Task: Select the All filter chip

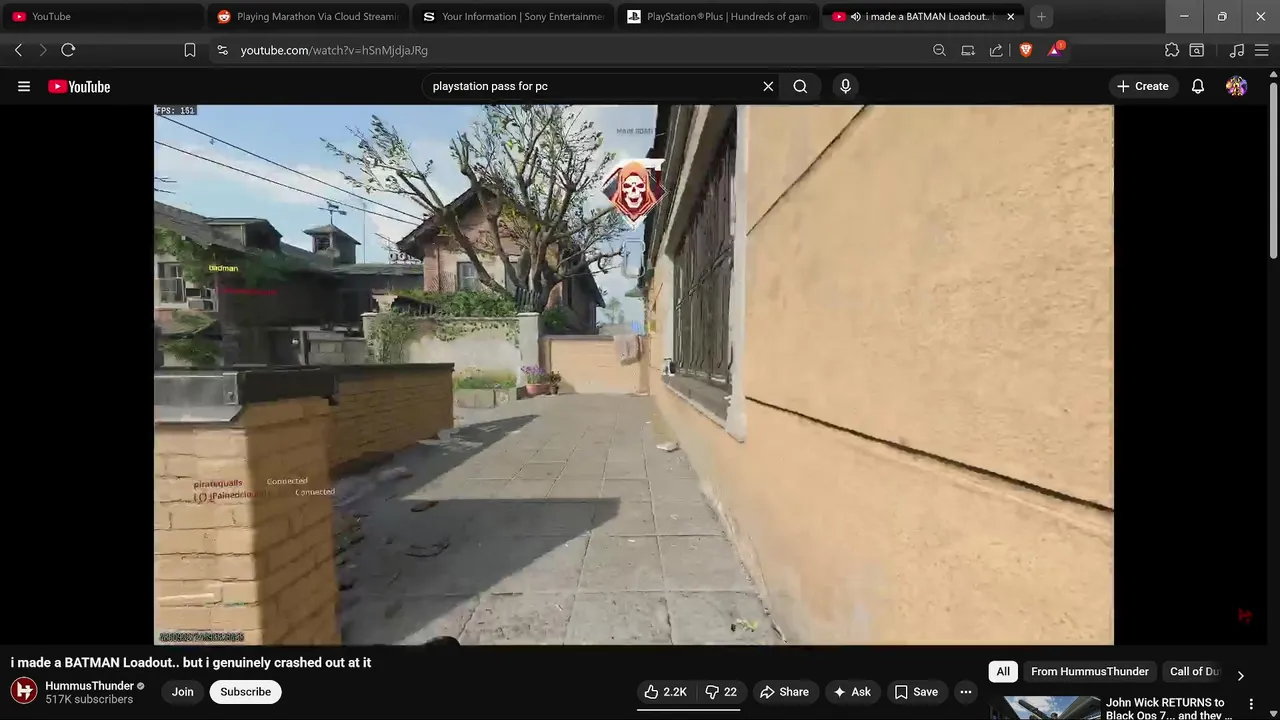Action: coord(1003,672)
